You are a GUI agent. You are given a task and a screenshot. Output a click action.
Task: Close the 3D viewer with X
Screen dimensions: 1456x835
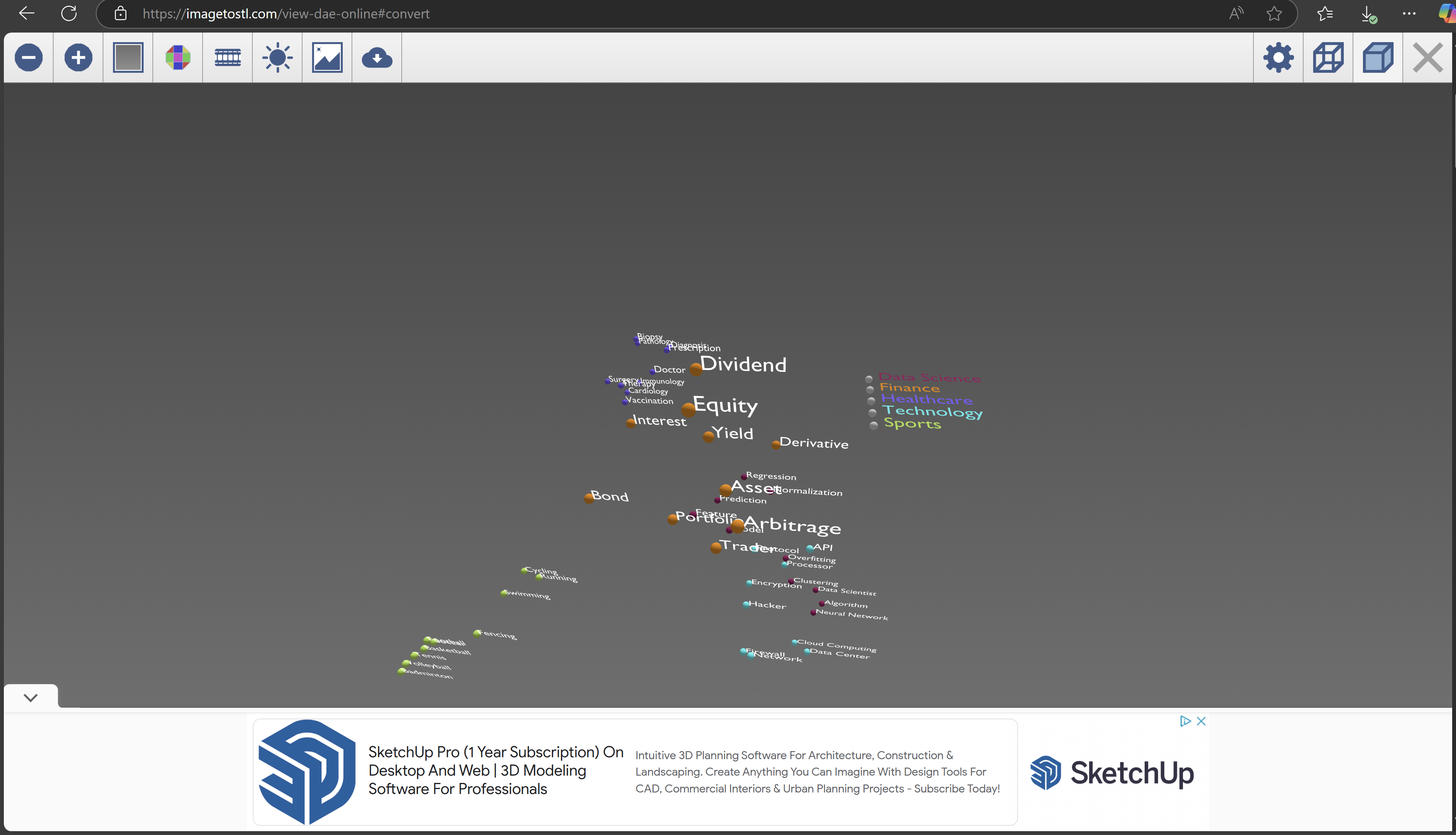pyautogui.click(x=1428, y=57)
